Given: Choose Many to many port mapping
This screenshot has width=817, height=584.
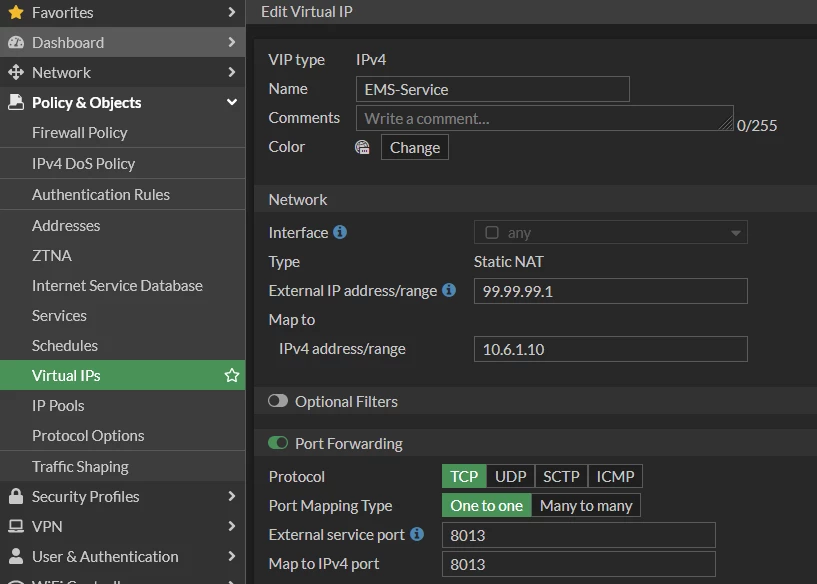Looking at the screenshot, I should click(x=586, y=505).
